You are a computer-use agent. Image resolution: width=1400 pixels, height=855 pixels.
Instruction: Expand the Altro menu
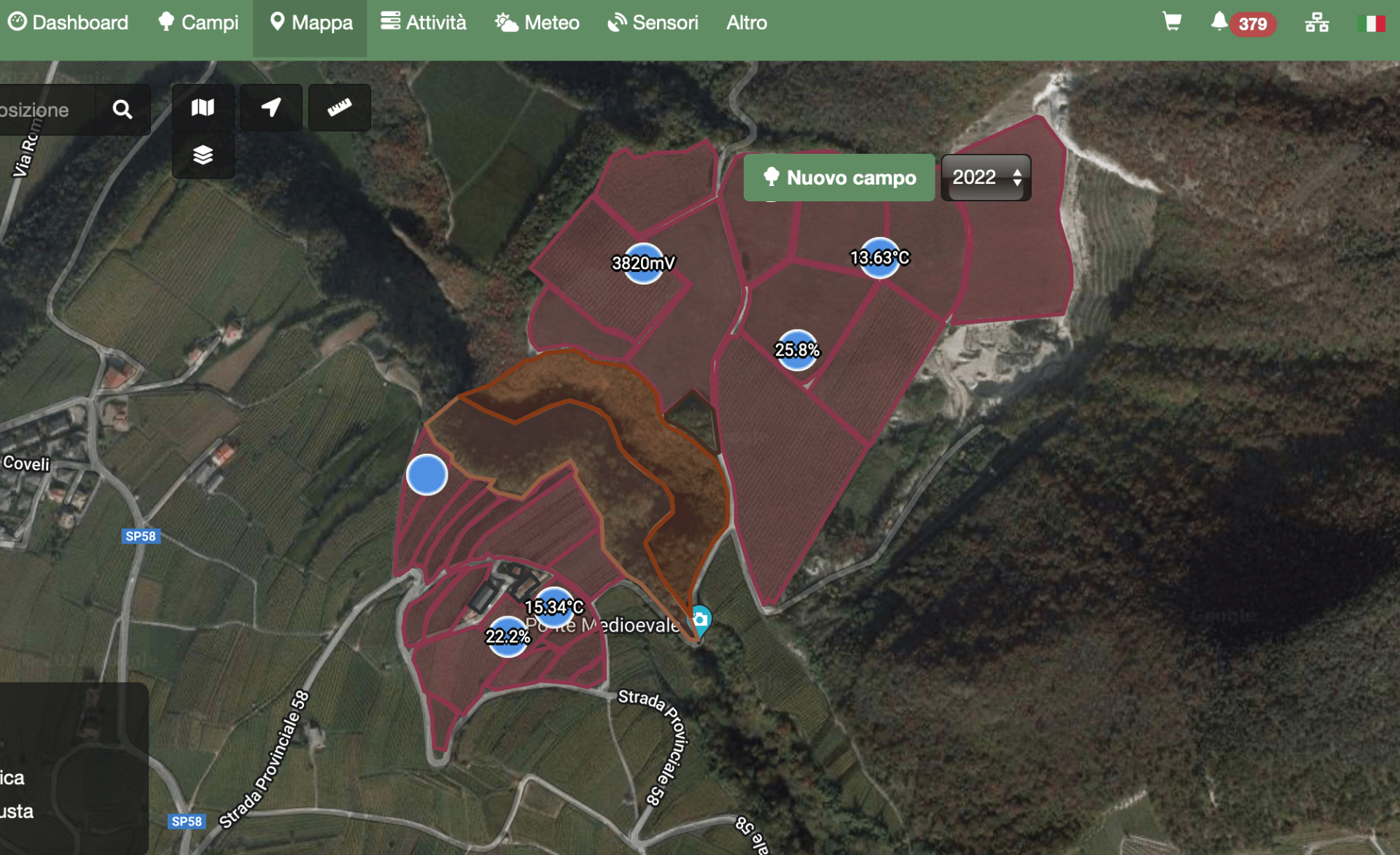click(x=746, y=23)
